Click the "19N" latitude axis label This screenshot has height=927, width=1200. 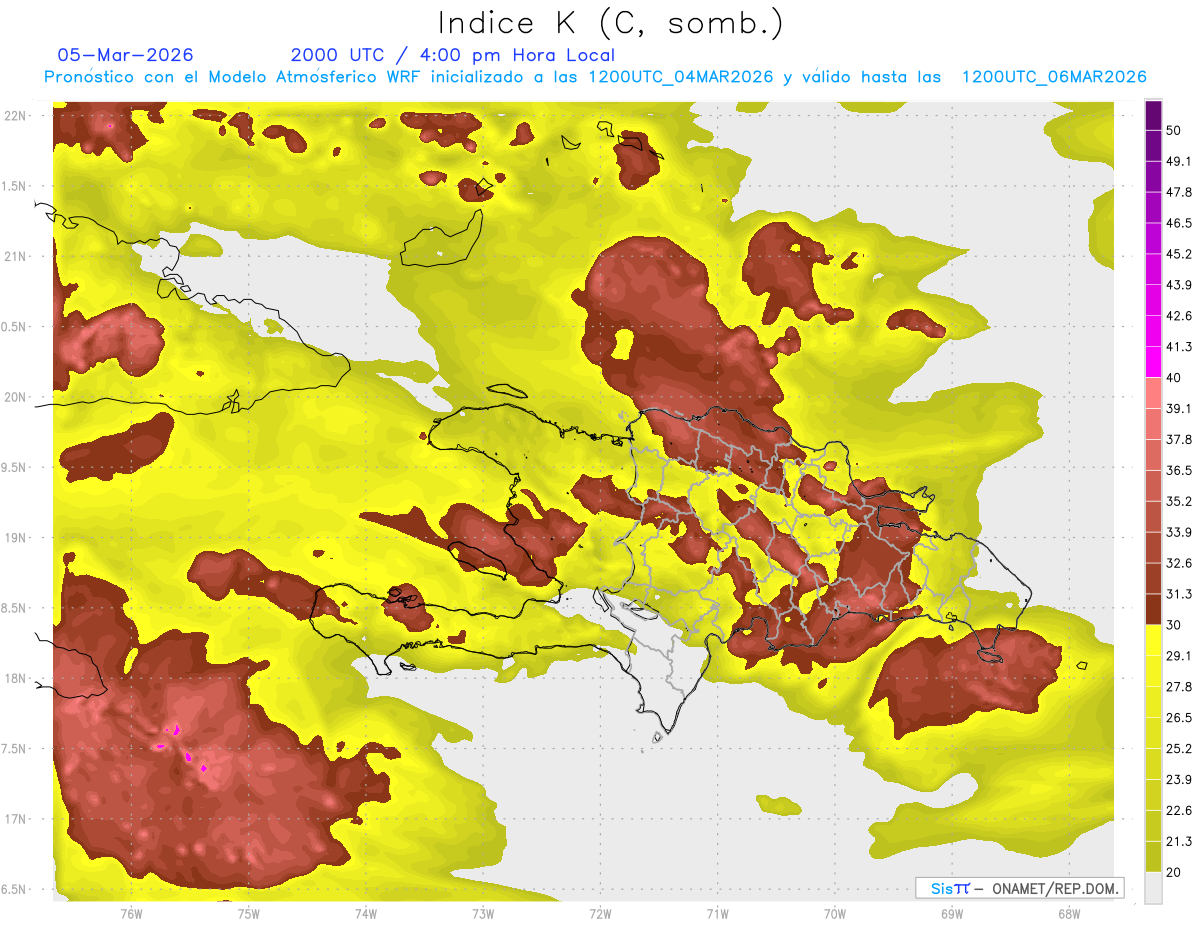(14, 537)
